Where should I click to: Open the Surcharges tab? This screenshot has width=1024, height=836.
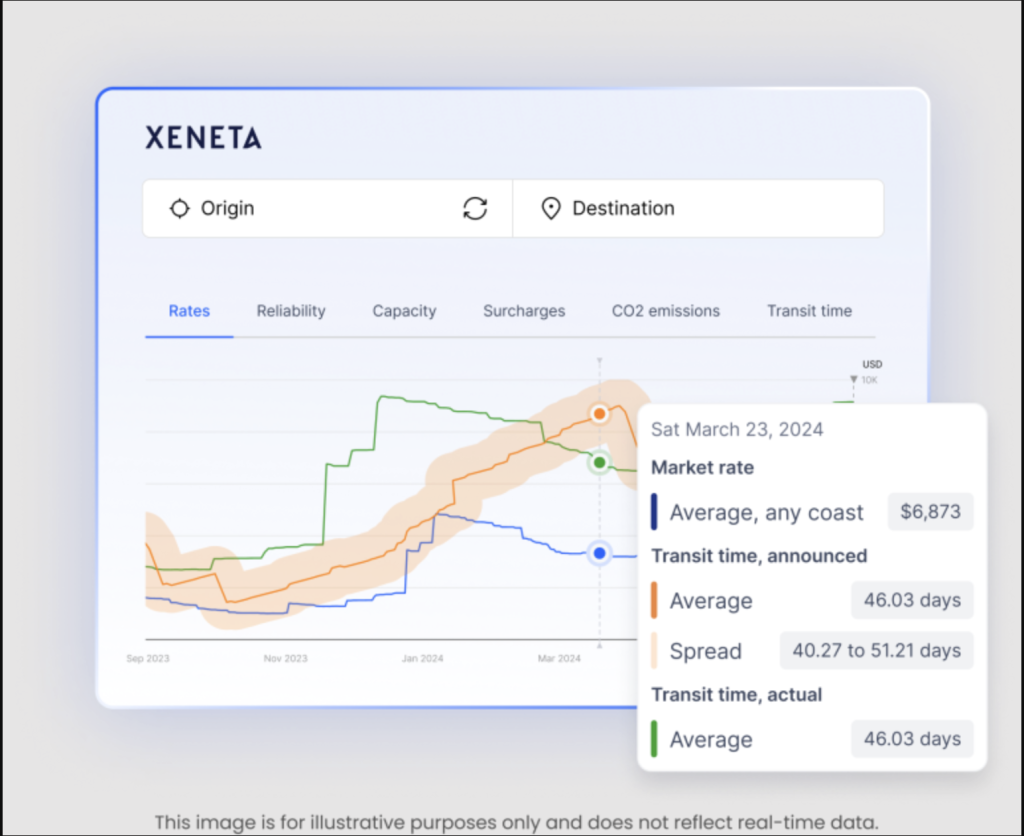click(x=524, y=311)
